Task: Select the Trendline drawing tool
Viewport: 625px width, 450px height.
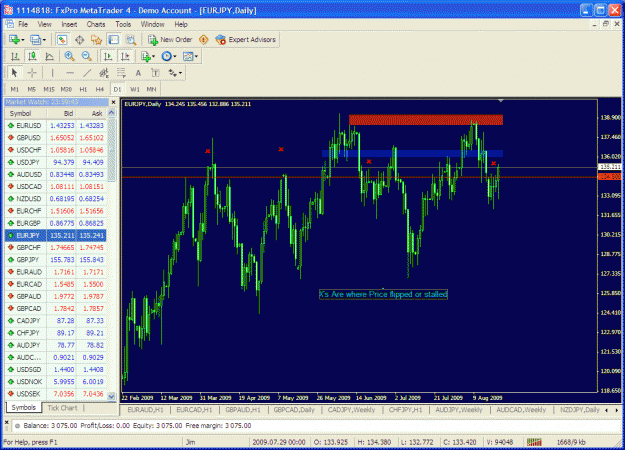Action: [x=87, y=73]
